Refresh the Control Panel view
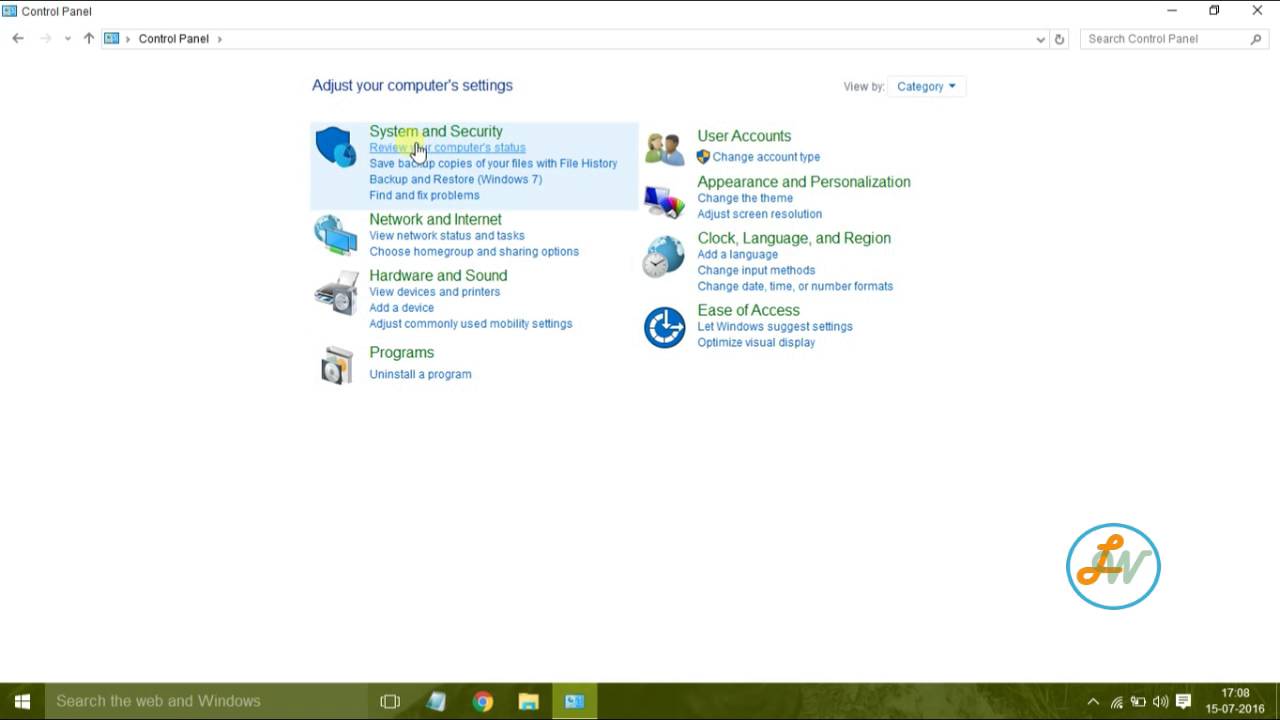Screen dimensions: 1280x720 click(1060, 39)
